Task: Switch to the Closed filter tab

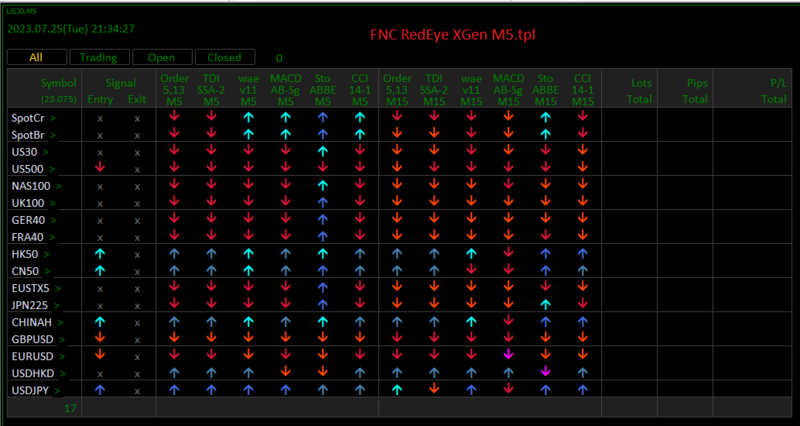Action: 224,57
